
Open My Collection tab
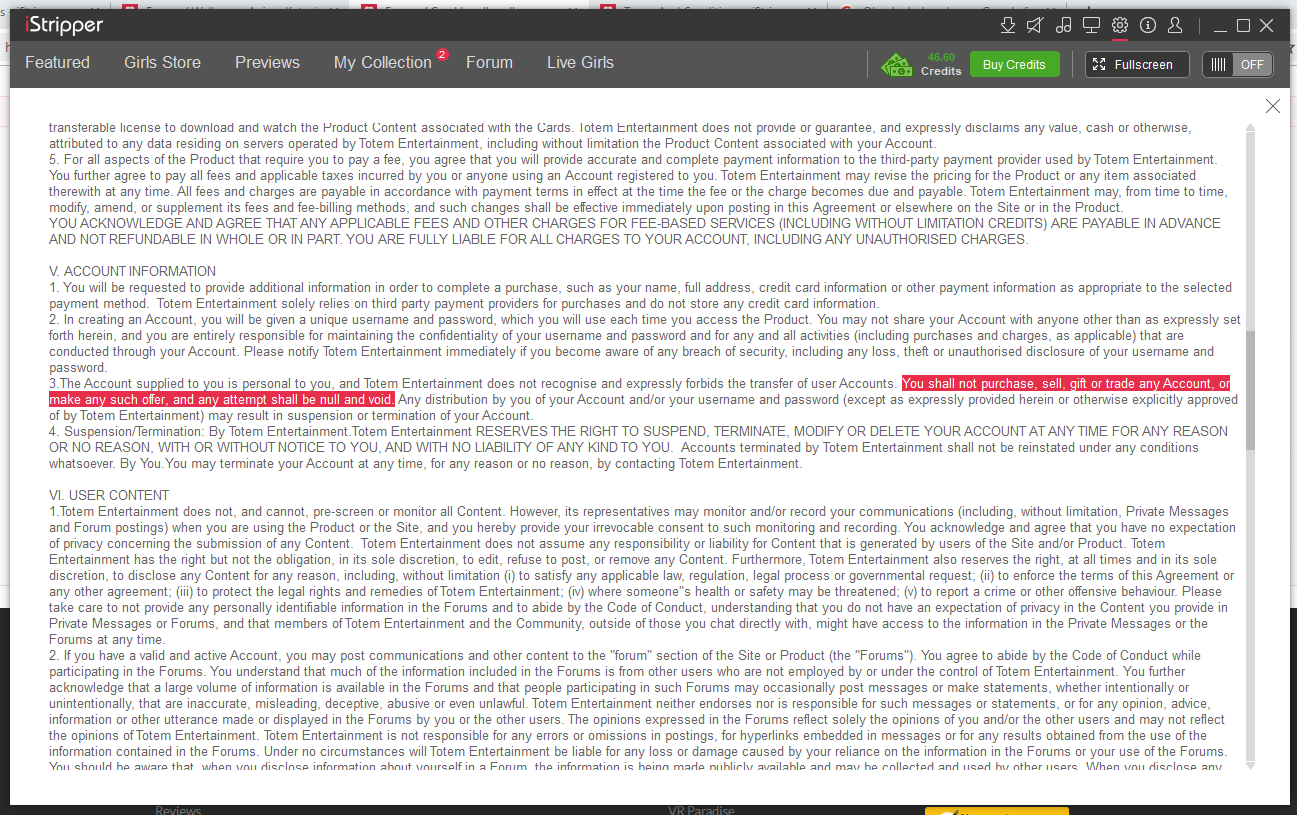point(382,62)
